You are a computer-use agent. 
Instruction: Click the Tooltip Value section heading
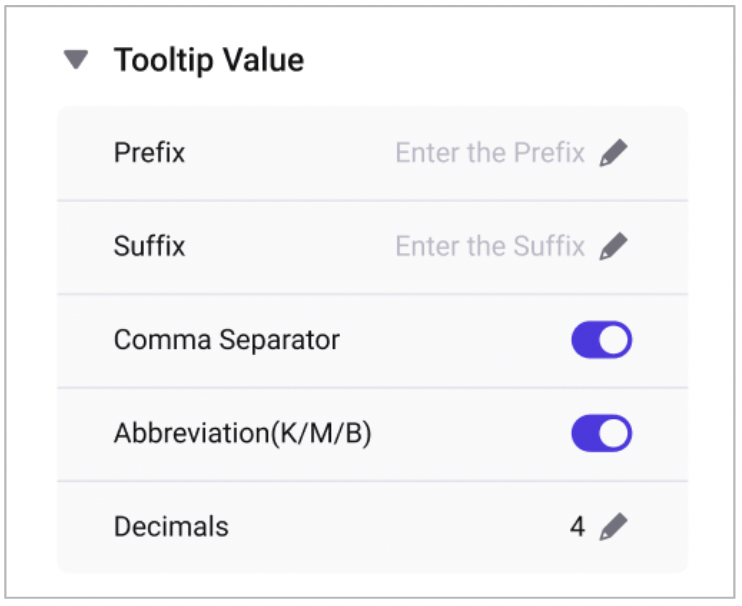coord(208,60)
